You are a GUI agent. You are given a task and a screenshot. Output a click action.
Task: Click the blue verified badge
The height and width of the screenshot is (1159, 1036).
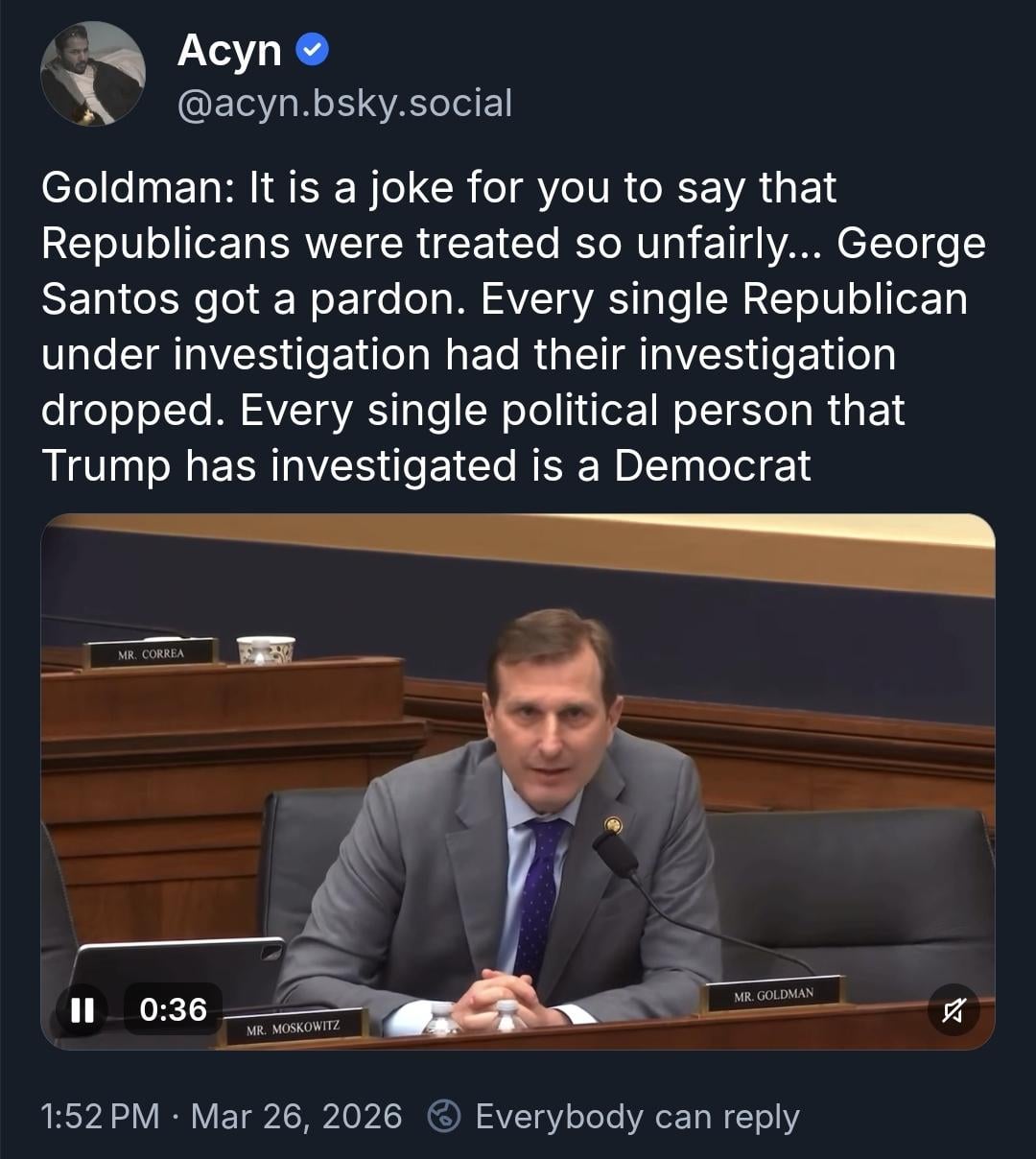coord(312,50)
